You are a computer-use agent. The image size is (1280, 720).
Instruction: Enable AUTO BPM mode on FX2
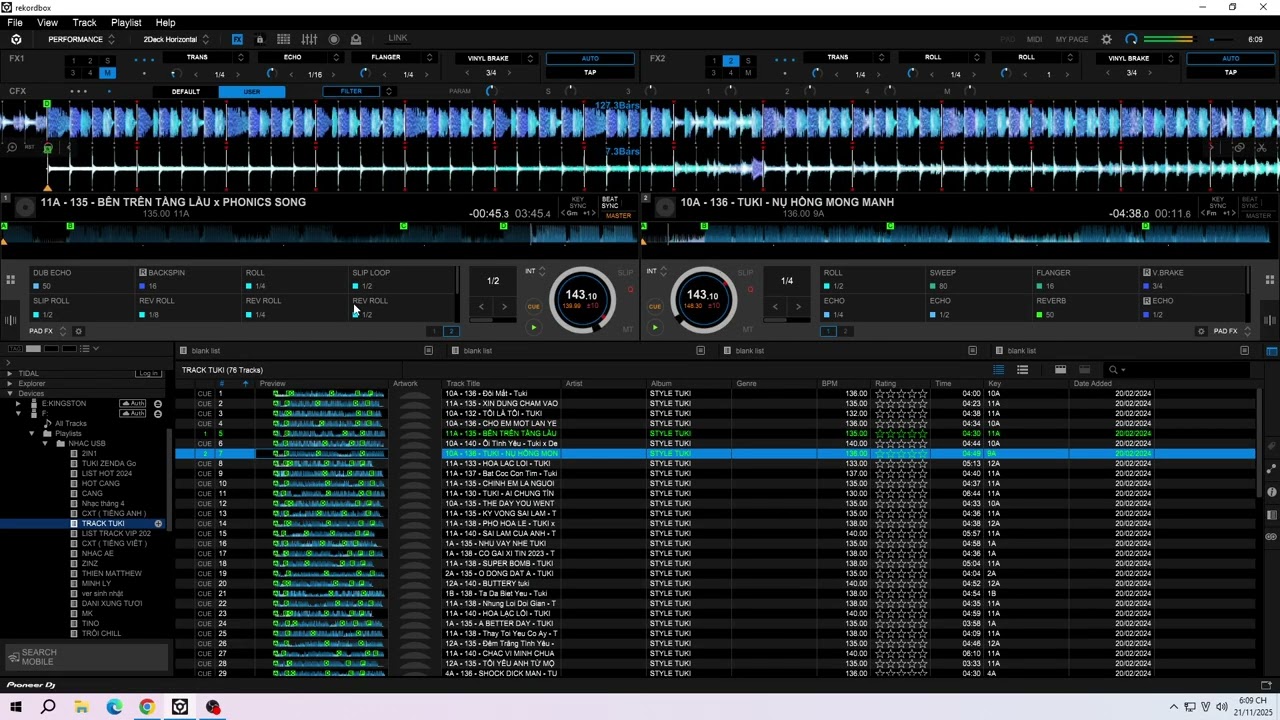(1231, 58)
